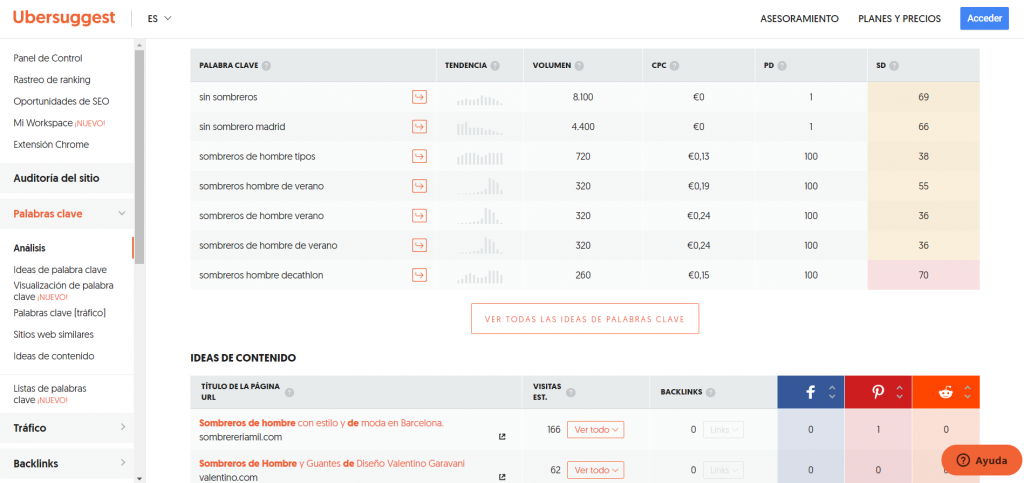Click help icon beside CPC header
1024x483 pixels.
coord(675,66)
